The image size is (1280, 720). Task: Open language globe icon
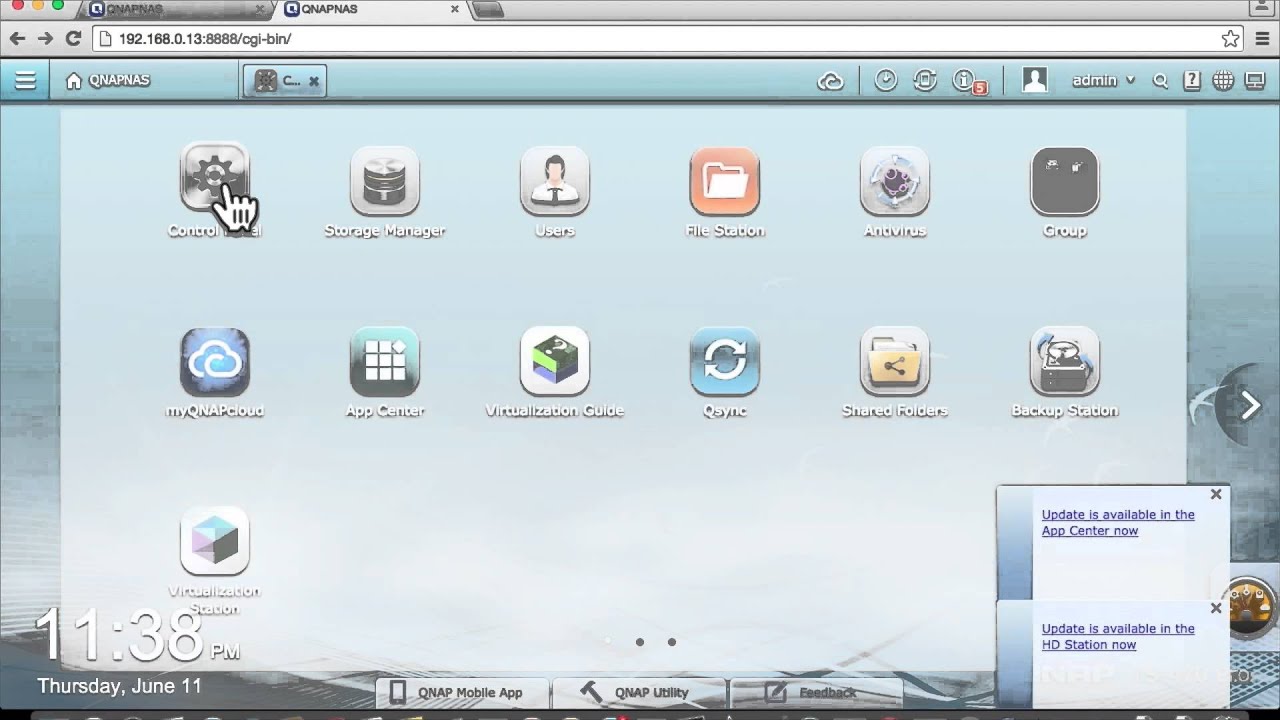click(1223, 81)
